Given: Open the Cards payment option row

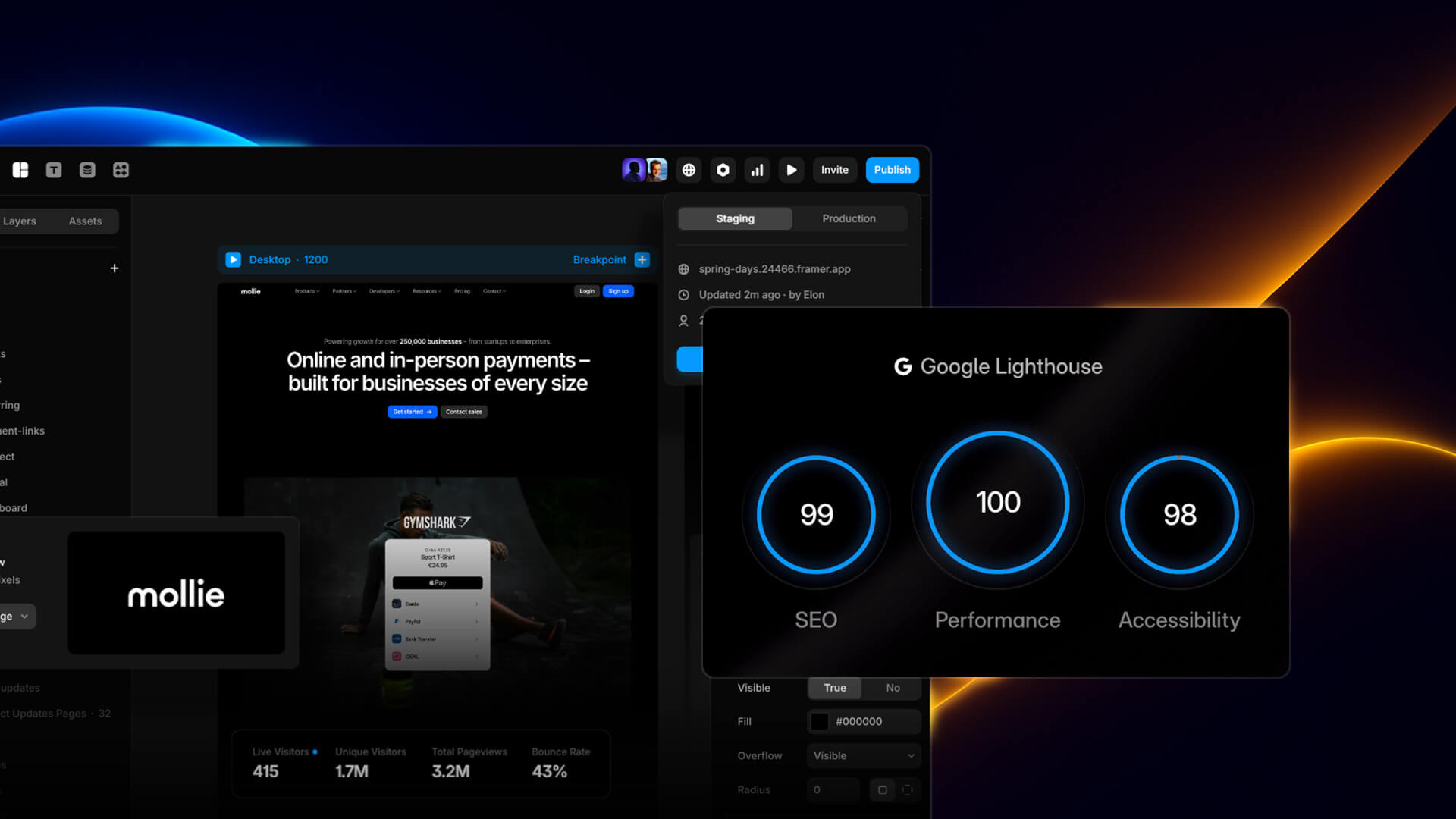Looking at the screenshot, I should (x=437, y=604).
